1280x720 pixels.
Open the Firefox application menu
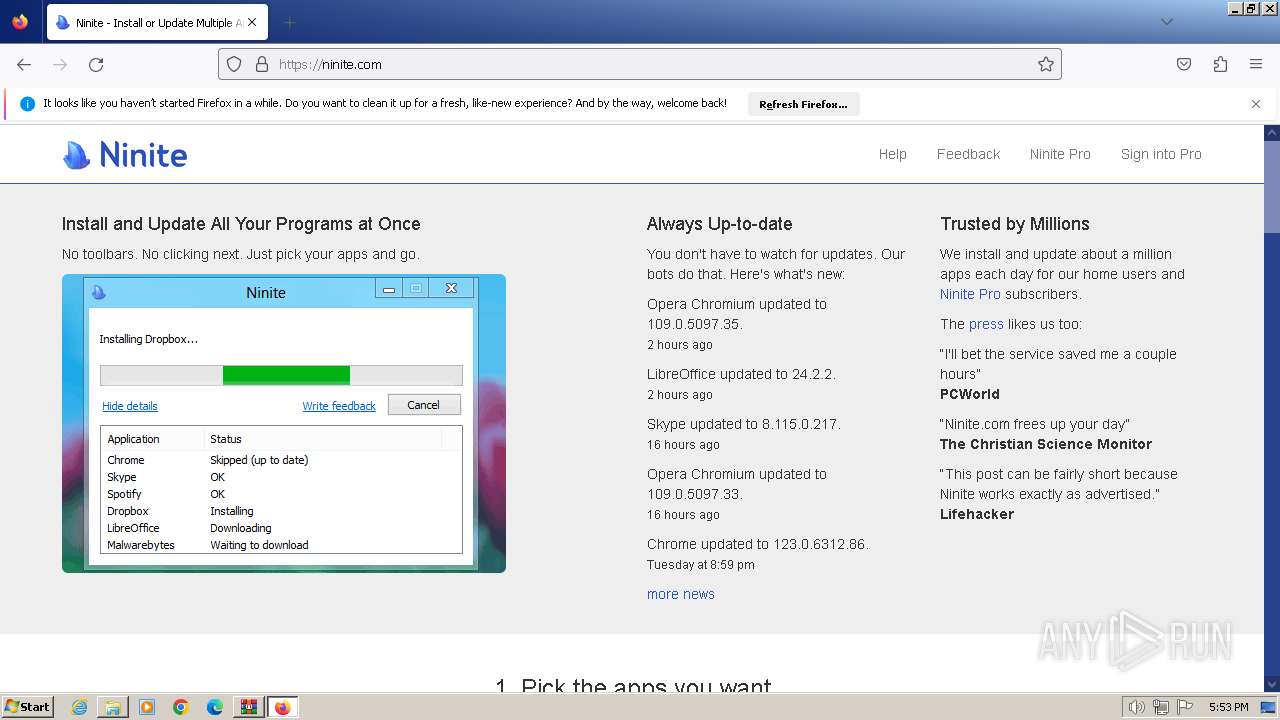tap(1256, 64)
